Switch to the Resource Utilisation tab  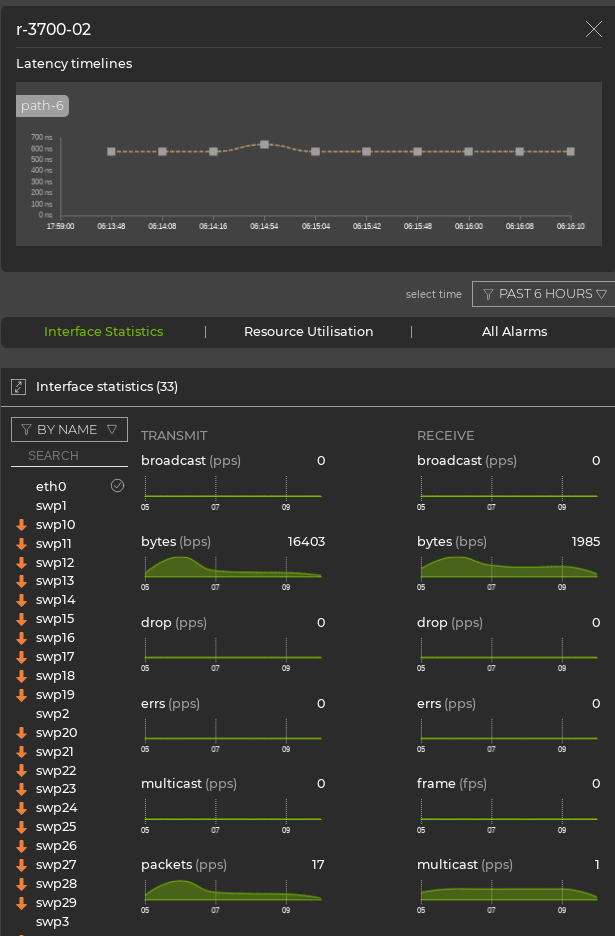308,332
